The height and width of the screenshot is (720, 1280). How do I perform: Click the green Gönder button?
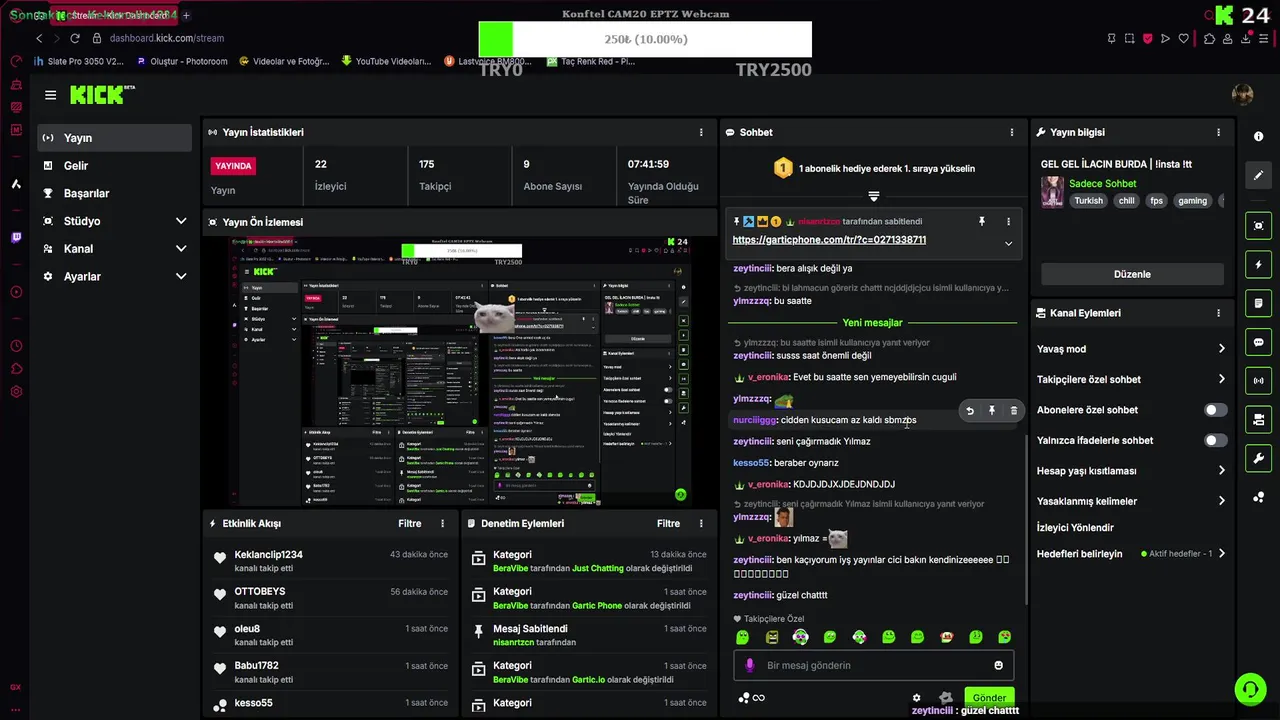click(x=989, y=698)
